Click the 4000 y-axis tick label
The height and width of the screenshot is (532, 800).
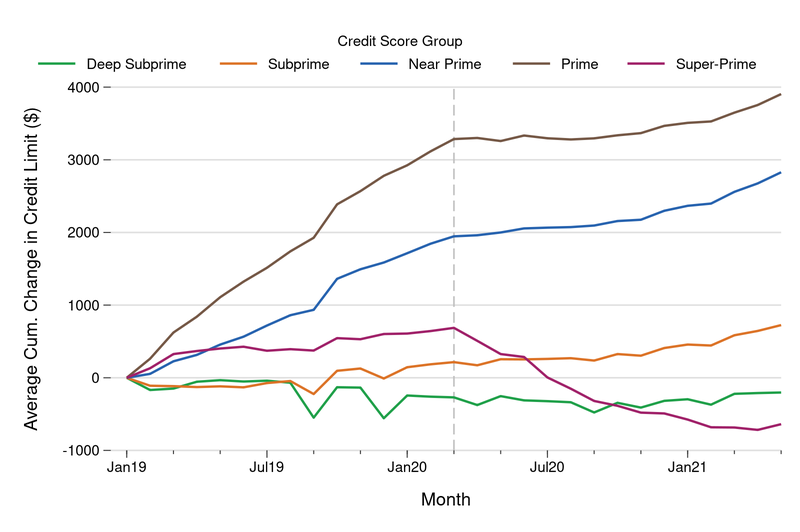(90, 88)
